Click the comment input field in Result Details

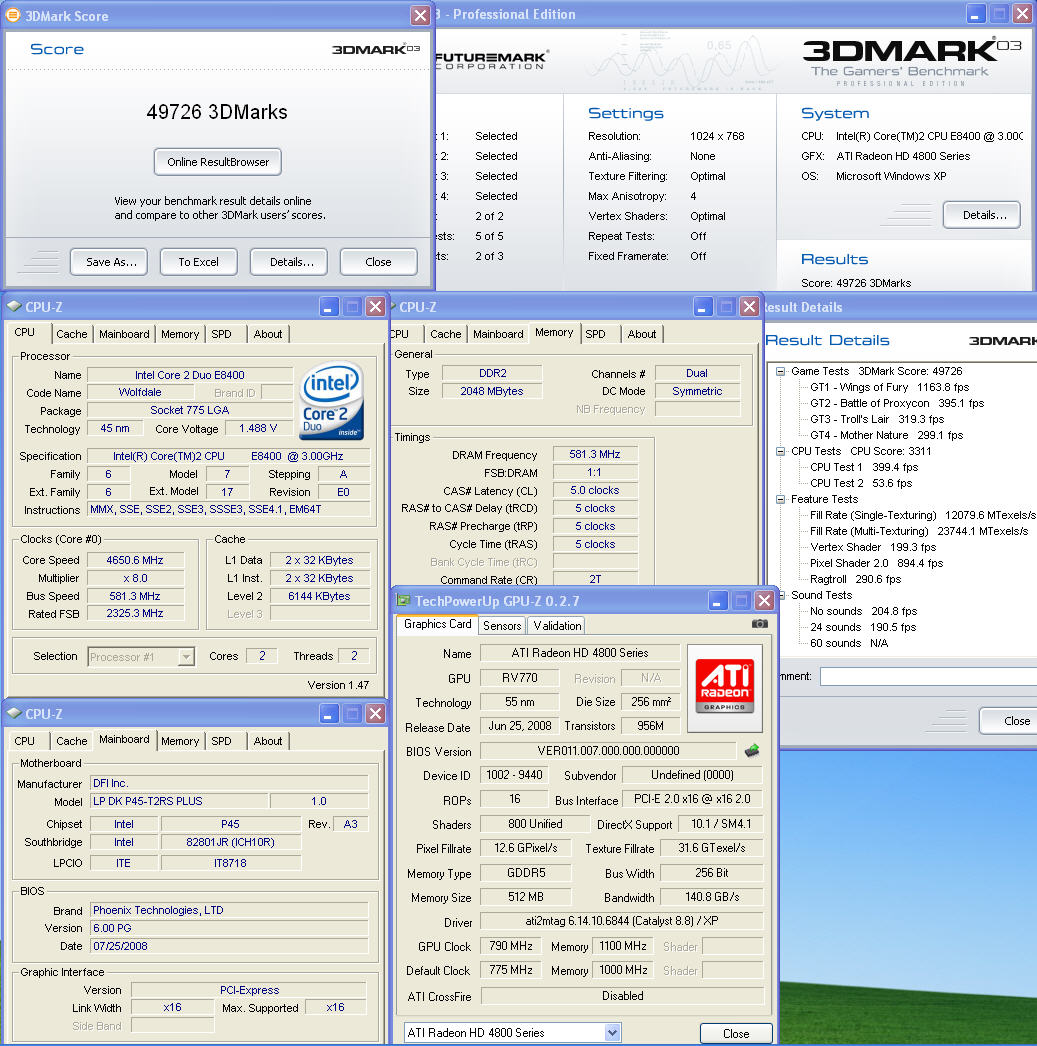(928, 676)
